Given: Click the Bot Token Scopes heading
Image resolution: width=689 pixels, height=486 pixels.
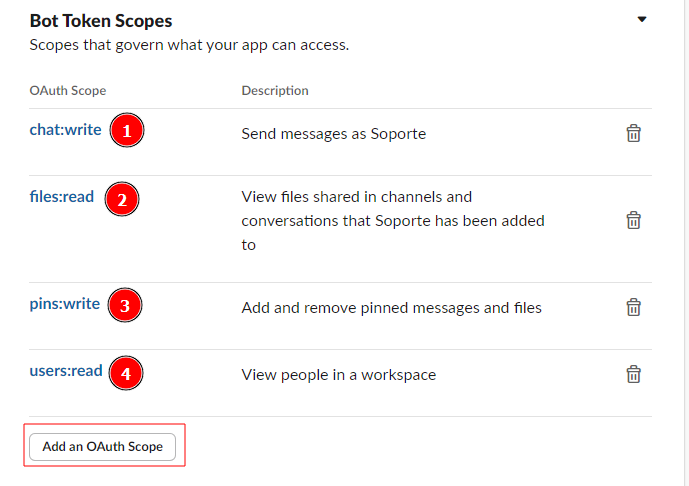Looking at the screenshot, I should (101, 21).
